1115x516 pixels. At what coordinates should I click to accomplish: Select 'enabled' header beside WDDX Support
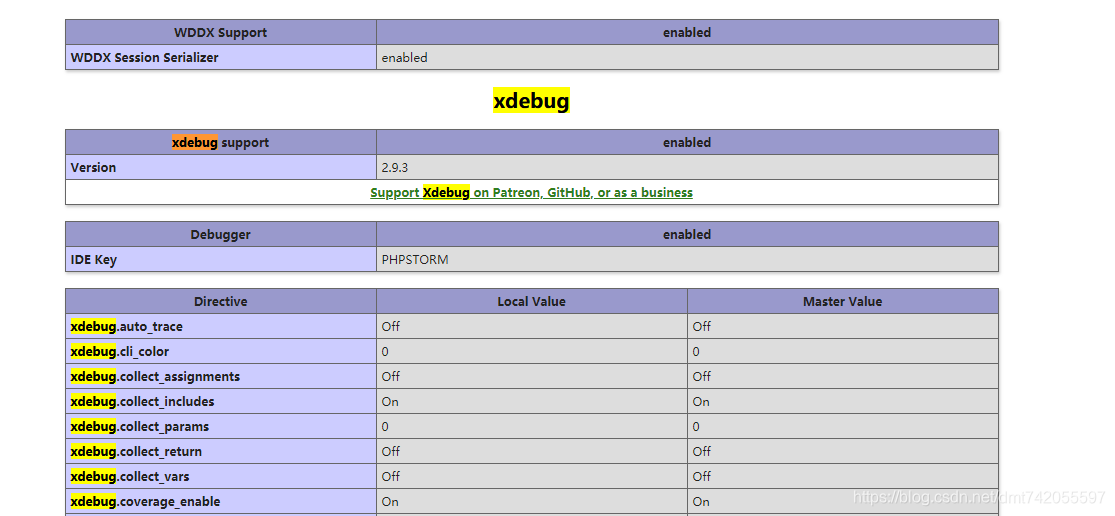pos(687,33)
